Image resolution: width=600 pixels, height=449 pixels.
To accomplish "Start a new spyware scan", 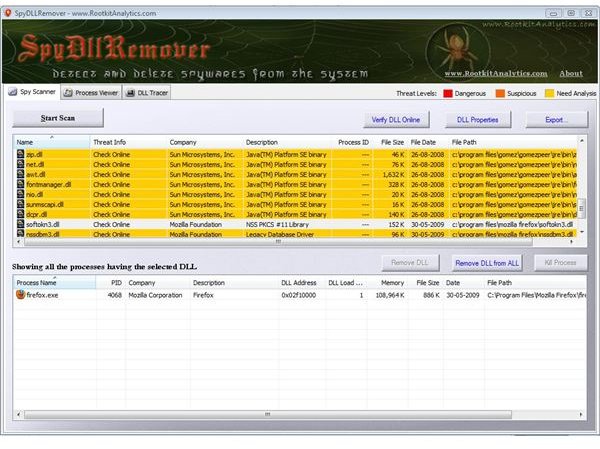I will coord(58,118).
